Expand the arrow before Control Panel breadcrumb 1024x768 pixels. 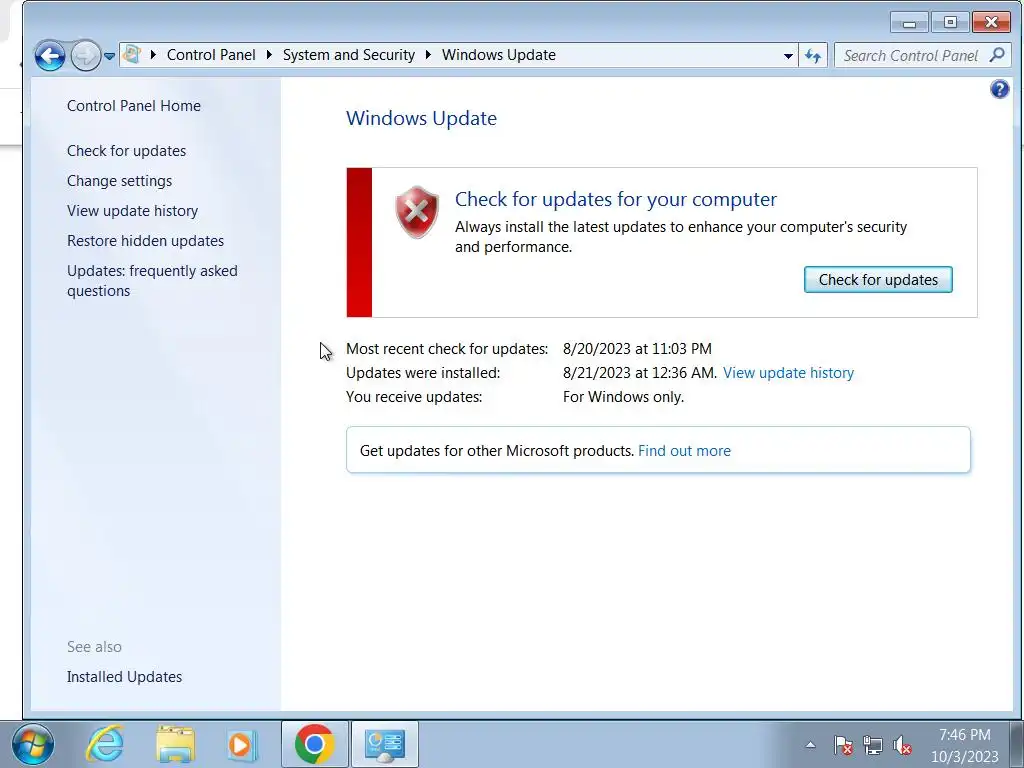click(153, 55)
